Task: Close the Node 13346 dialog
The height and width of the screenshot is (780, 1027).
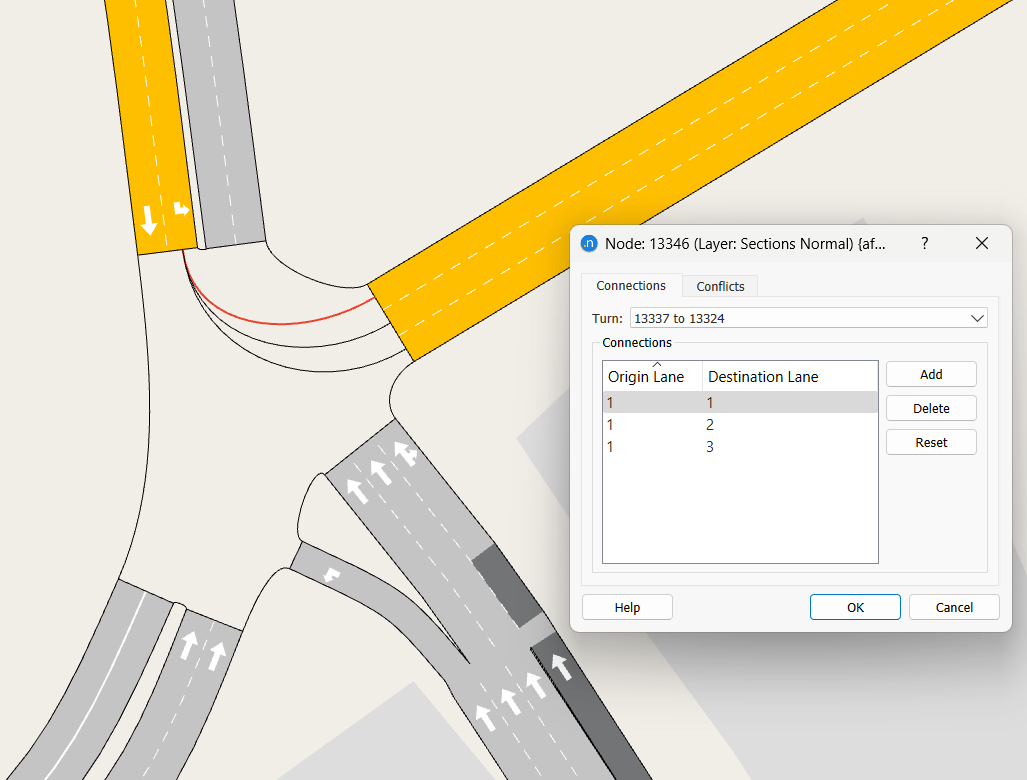Action: pos(981,243)
